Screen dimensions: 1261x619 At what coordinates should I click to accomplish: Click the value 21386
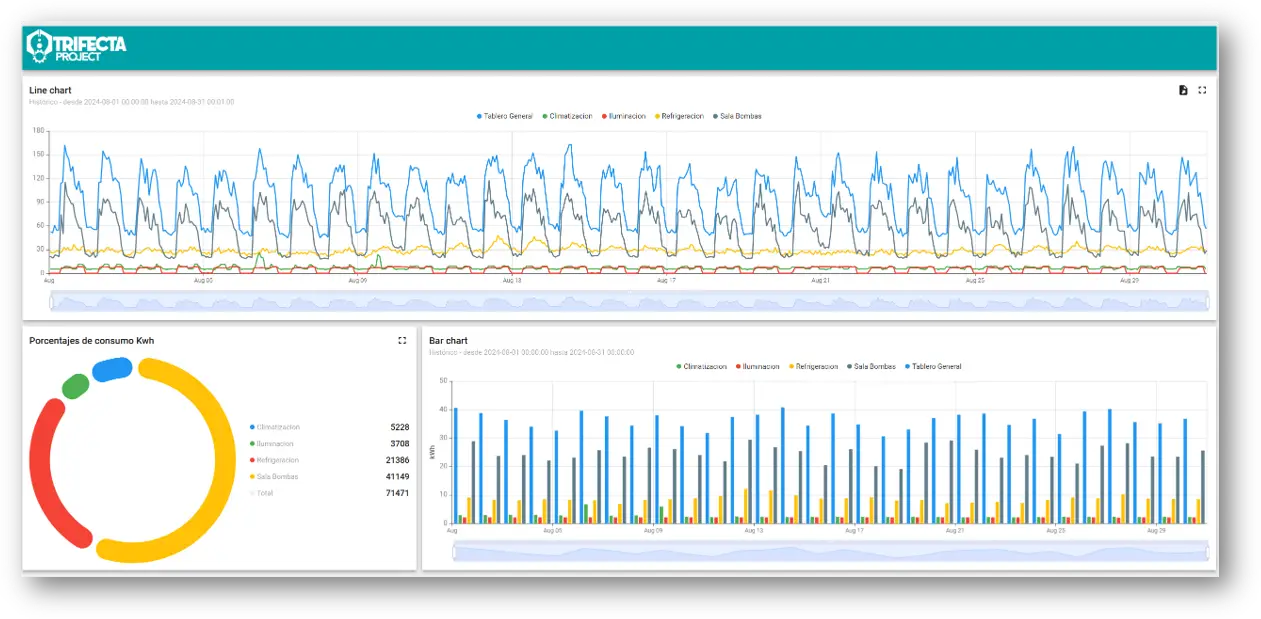397,460
